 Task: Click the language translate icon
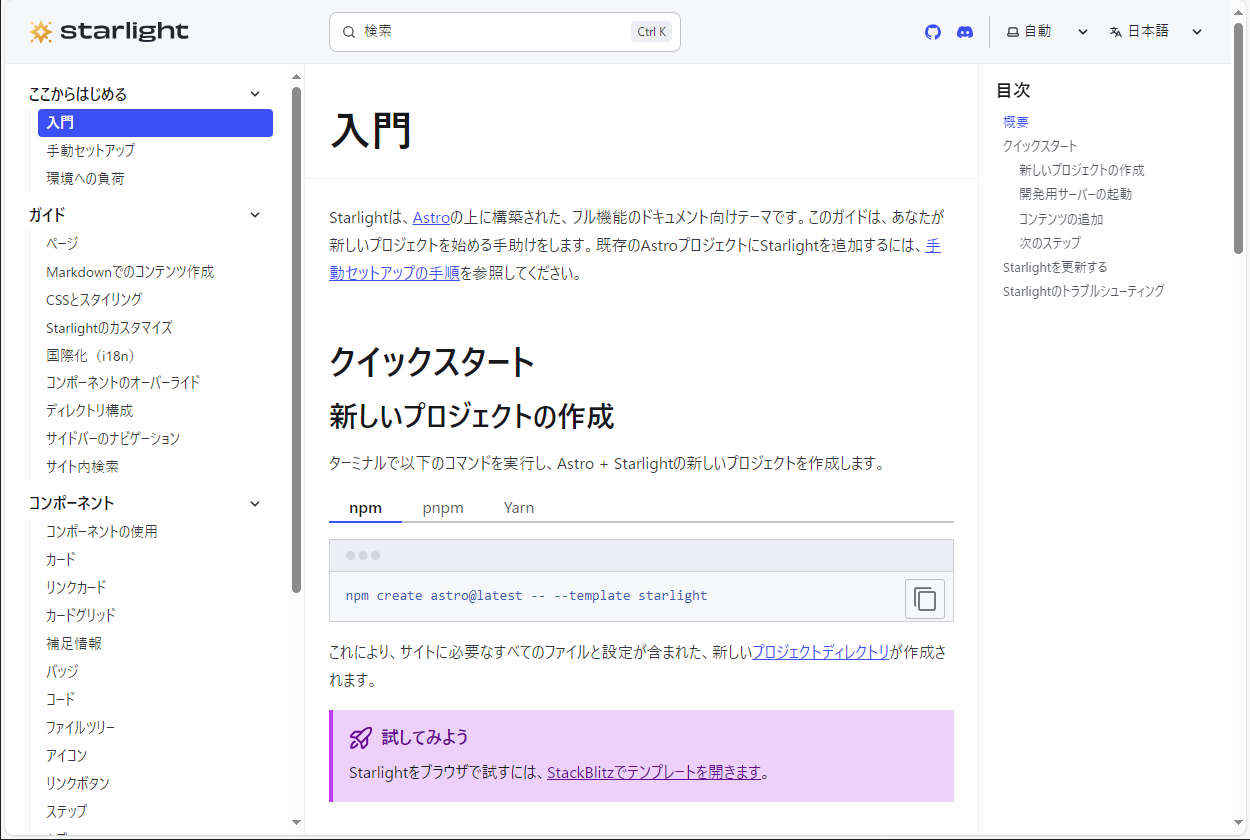1116,32
